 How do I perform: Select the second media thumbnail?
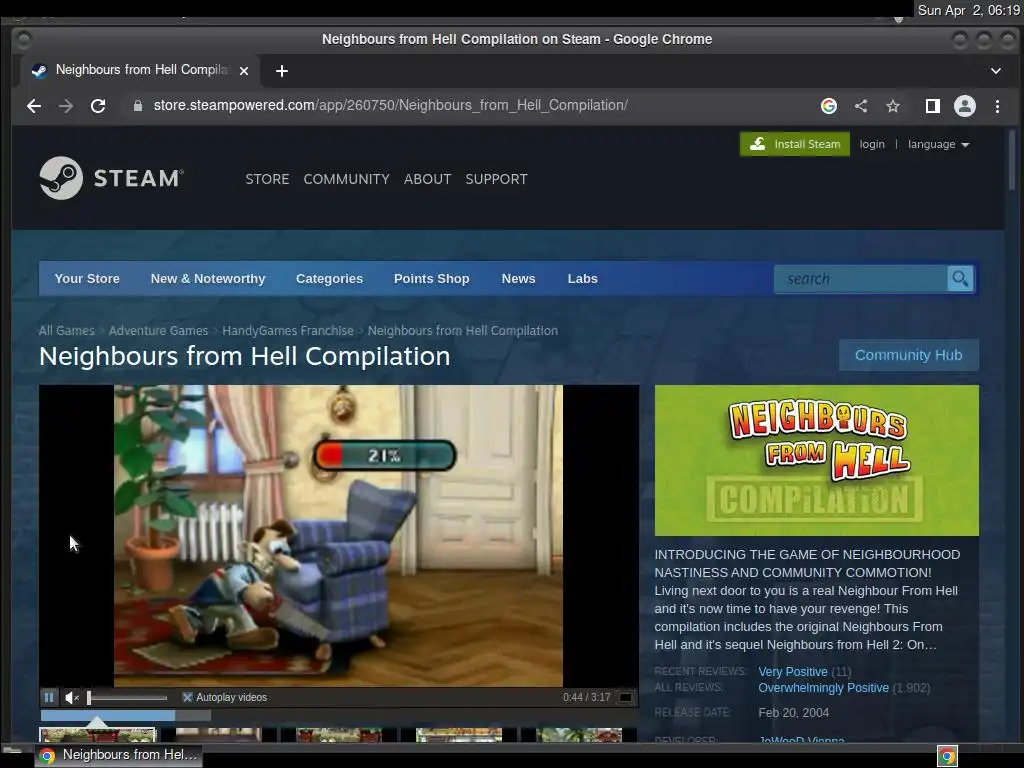(218, 735)
